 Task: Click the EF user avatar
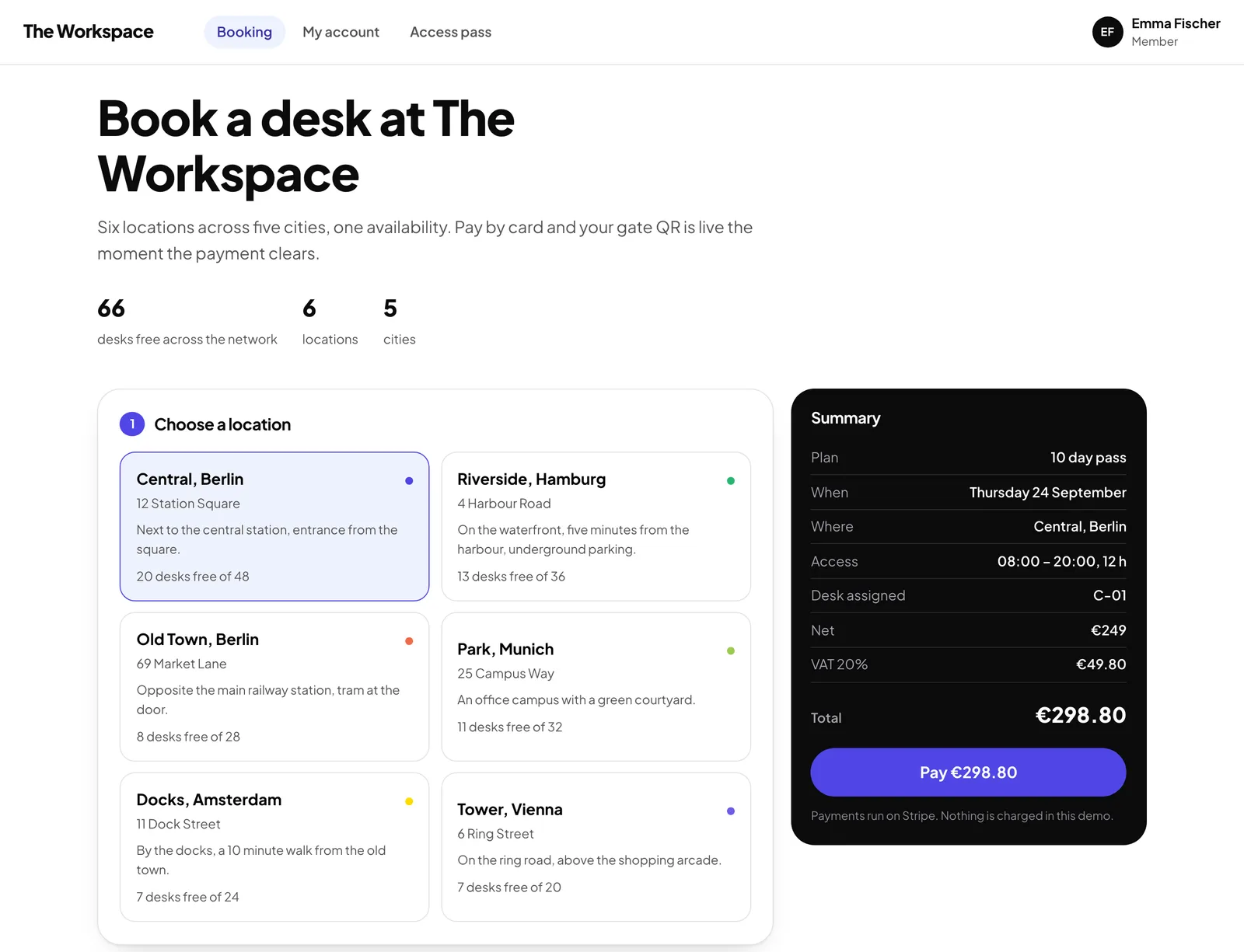tap(1107, 32)
